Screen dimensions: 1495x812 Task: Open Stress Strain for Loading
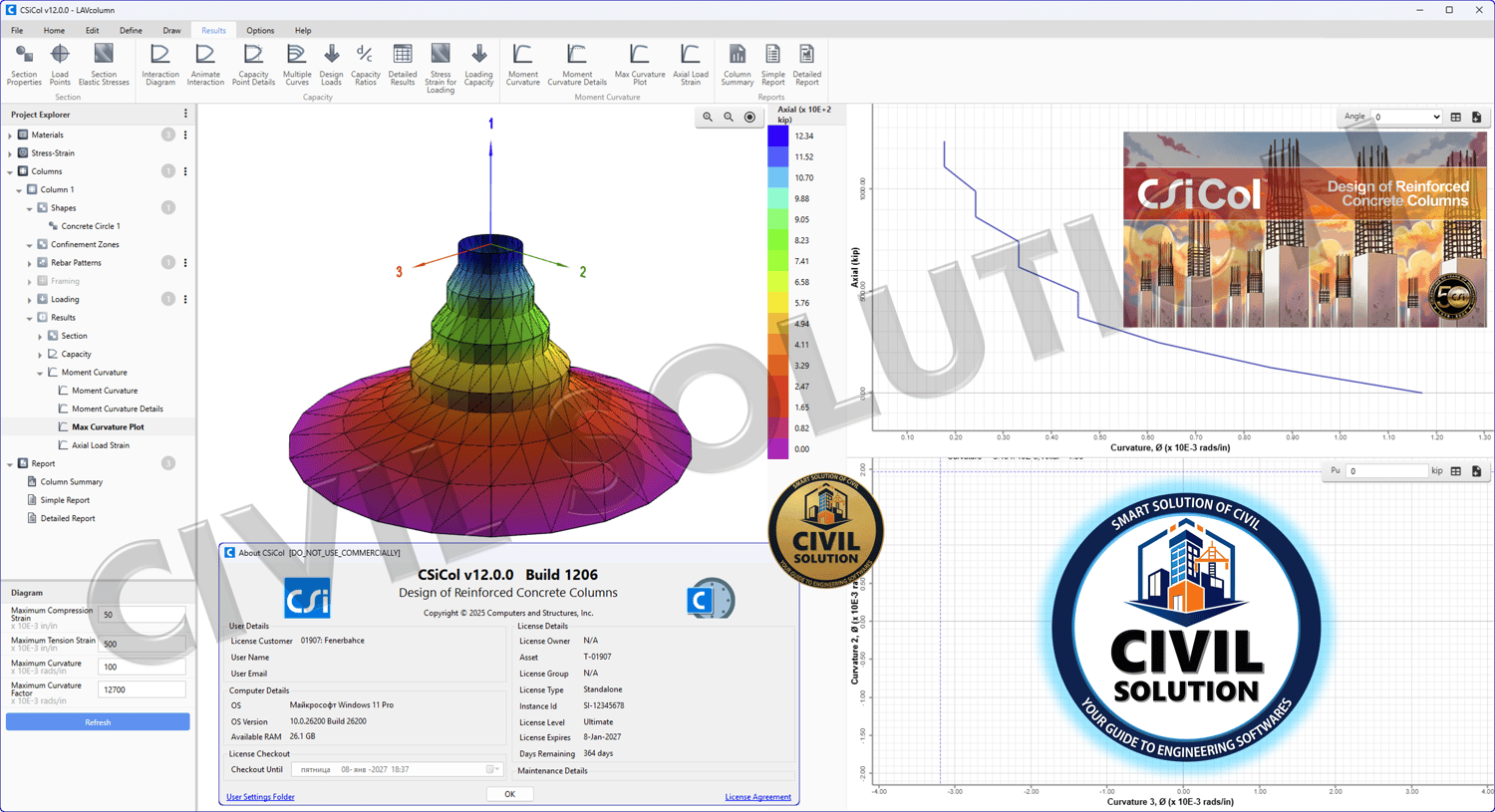[441, 68]
